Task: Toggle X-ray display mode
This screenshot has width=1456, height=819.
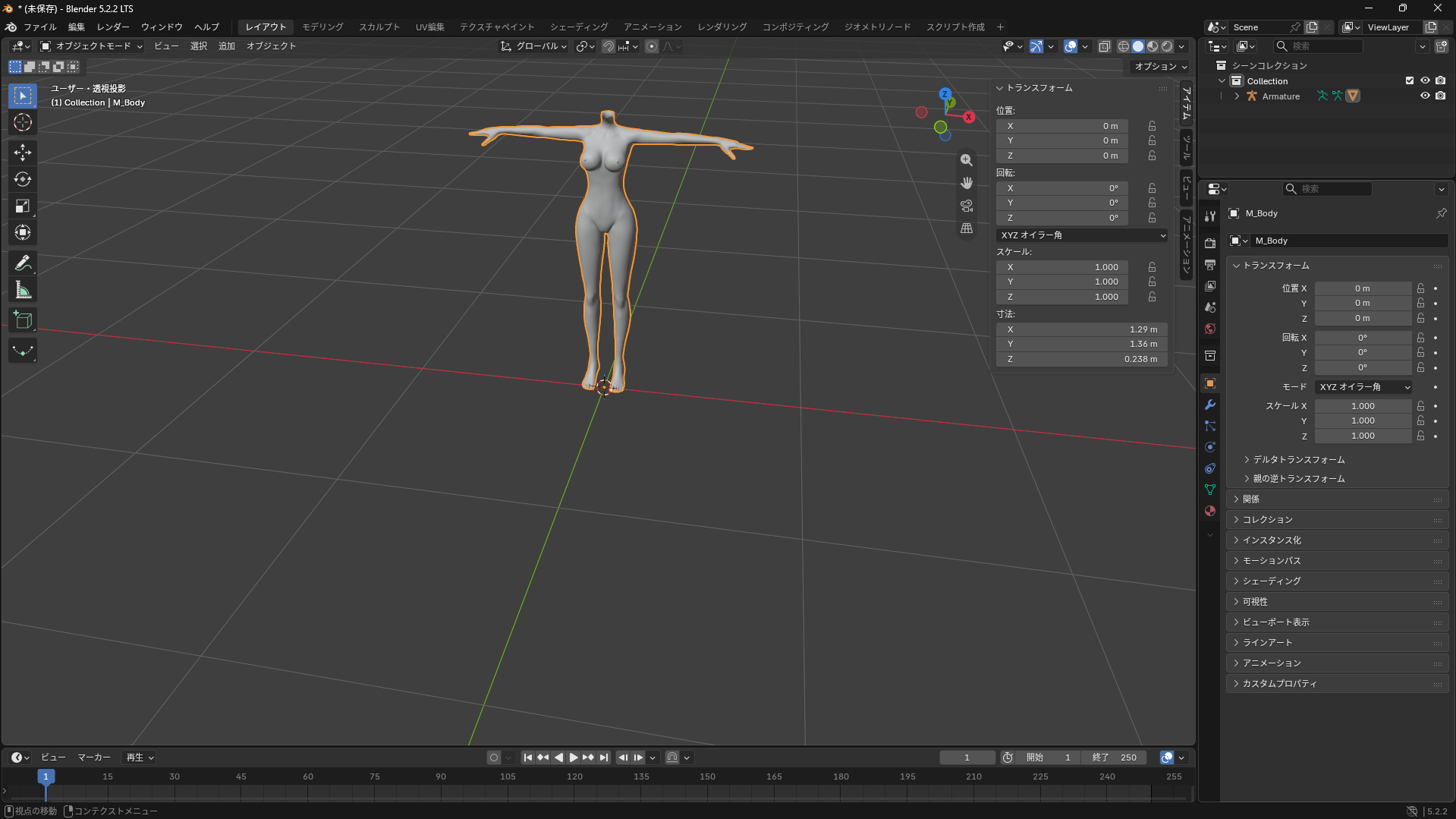Action: tap(1105, 46)
